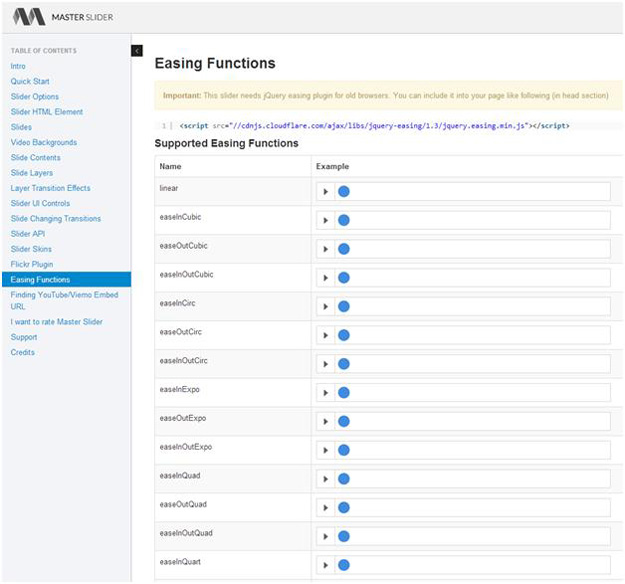Image resolution: width=625 pixels, height=584 pixels.
Task: Click the blue ball in easeInOutCirc row
Action: coord(344,364)
